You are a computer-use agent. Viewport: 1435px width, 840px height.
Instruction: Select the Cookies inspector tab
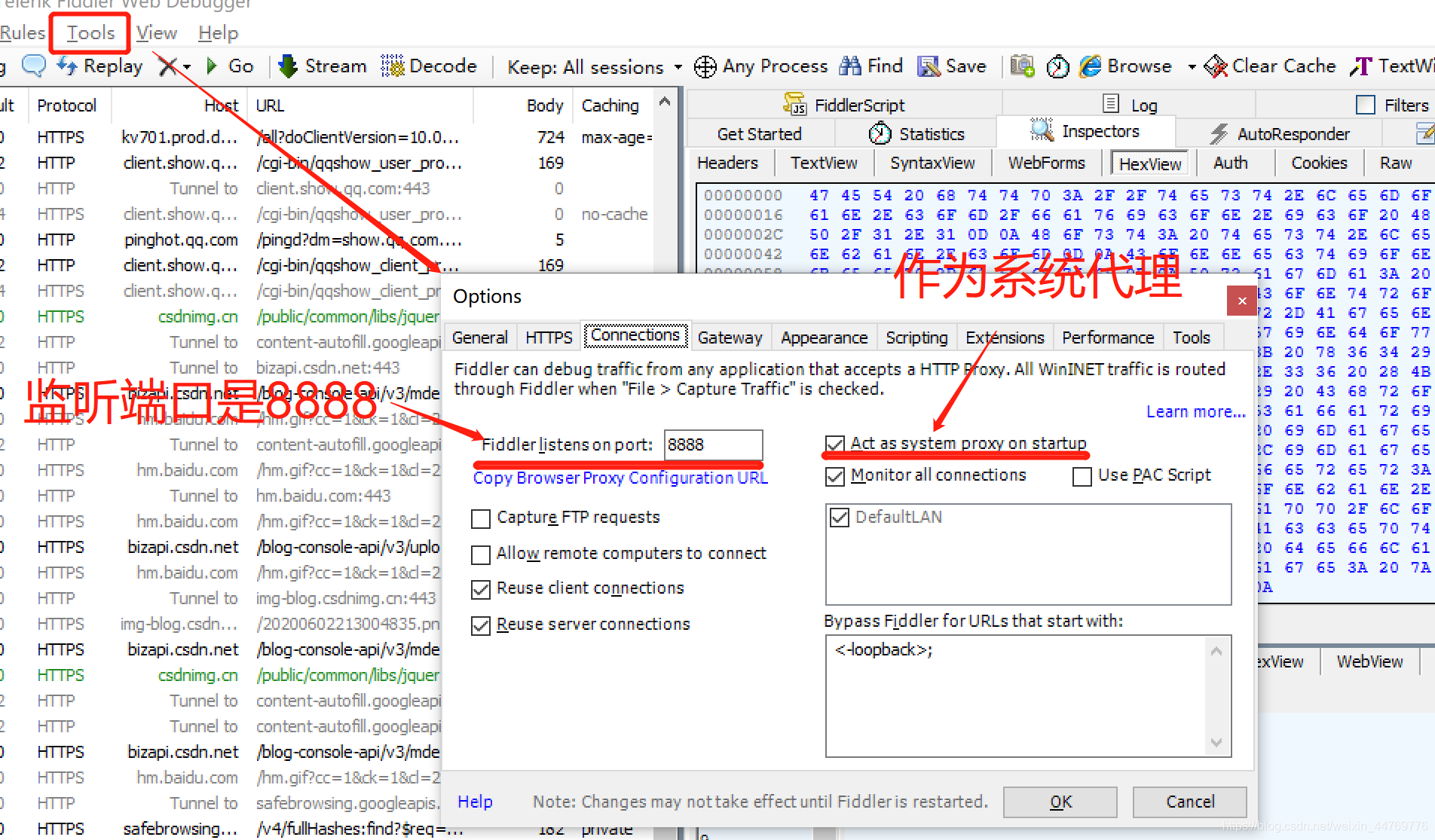(x=1319, y=163)
